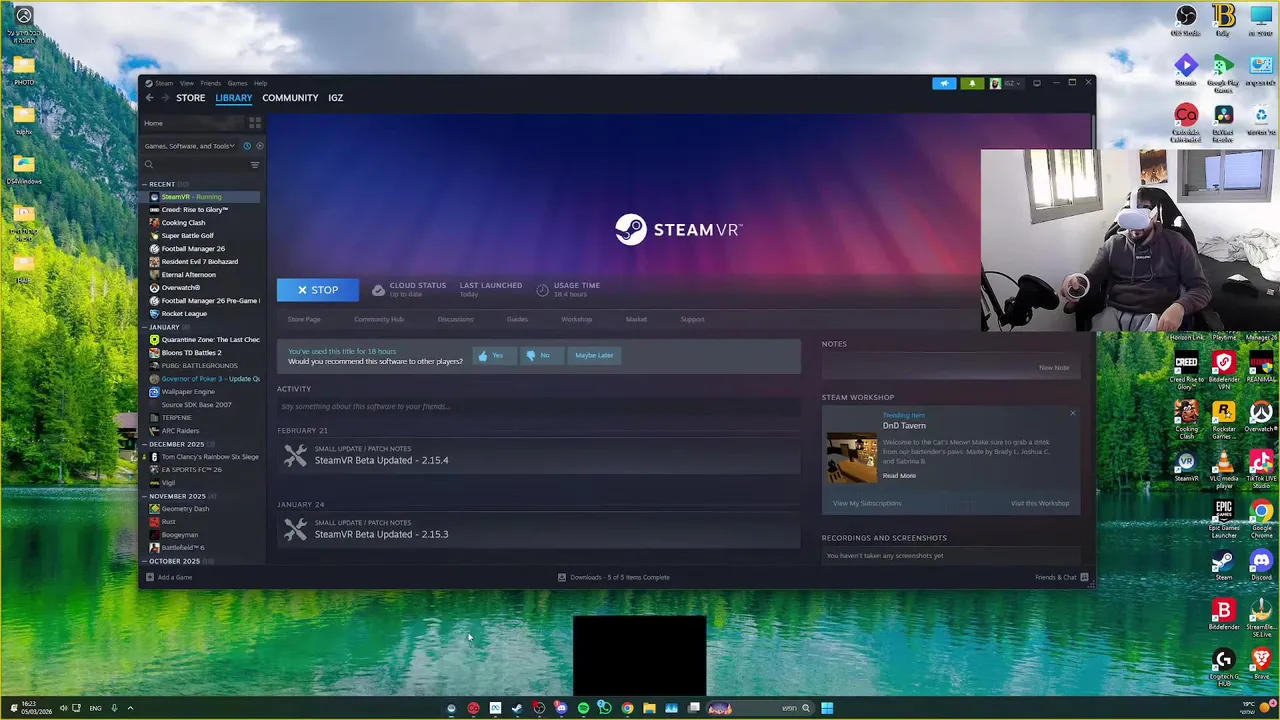Click the Cloud Status cloud icon
This screenshot has height=720, width=1280.
click(x=378, y=290)
